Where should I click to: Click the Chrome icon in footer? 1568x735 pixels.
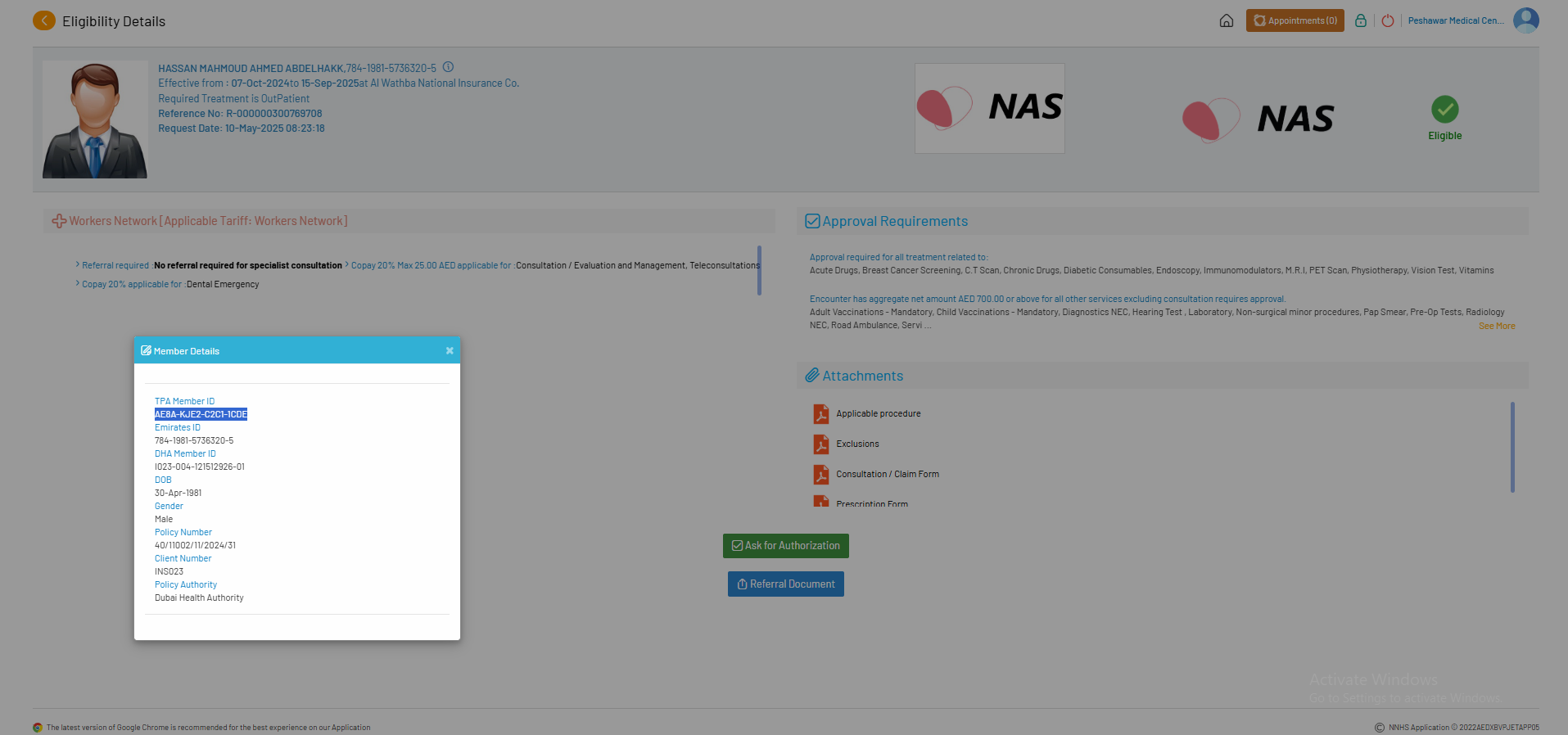[38, 728]
